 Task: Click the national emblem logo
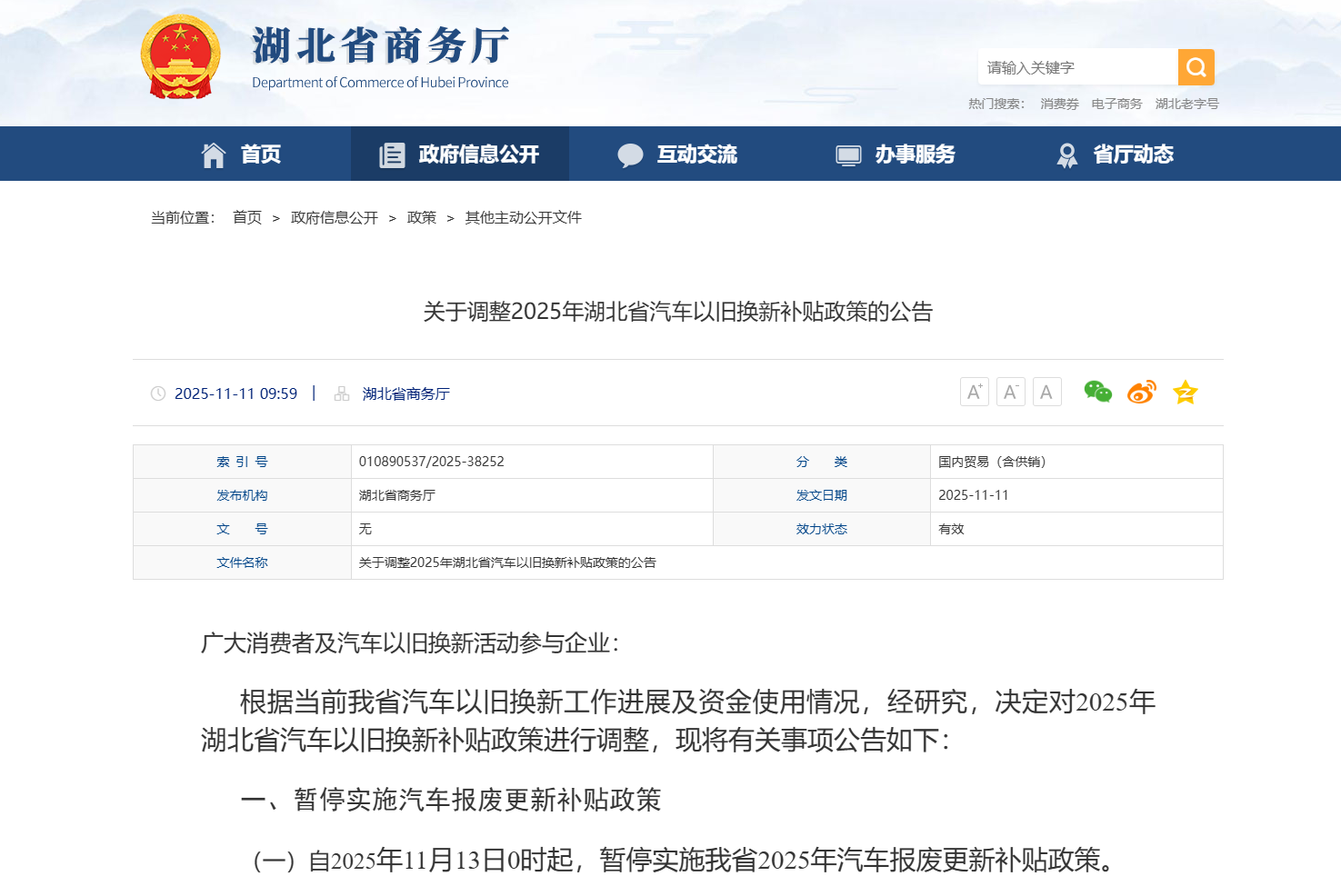pos(181,56)
